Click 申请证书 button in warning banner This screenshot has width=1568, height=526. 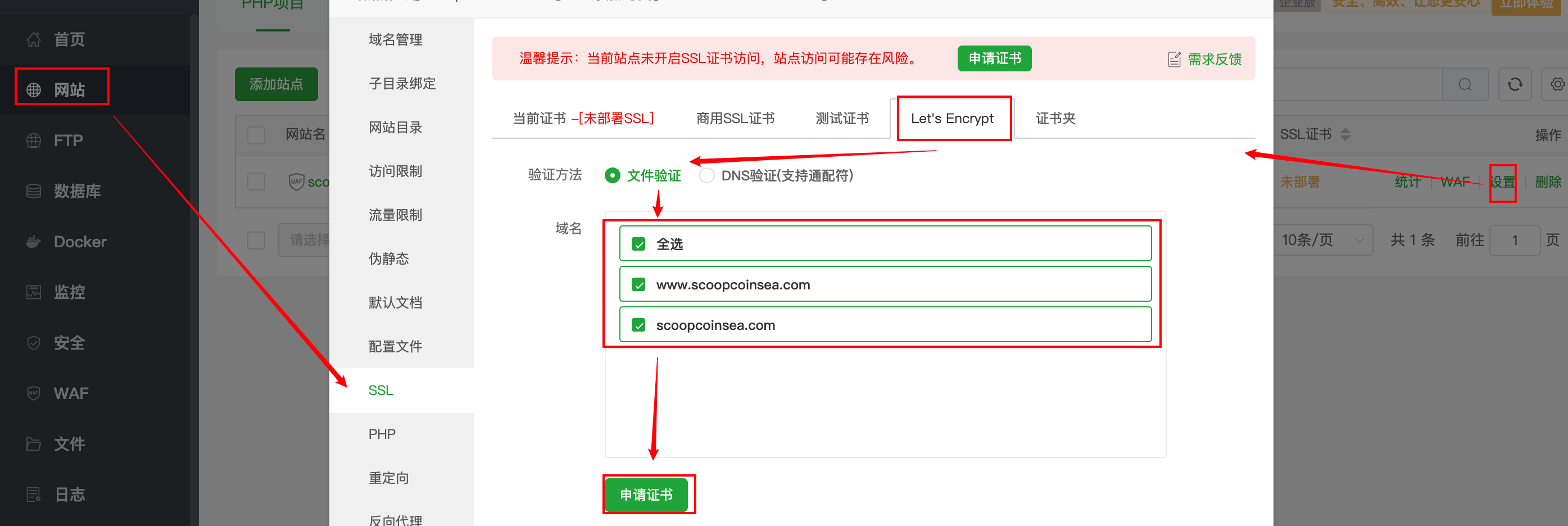[995, 58]
